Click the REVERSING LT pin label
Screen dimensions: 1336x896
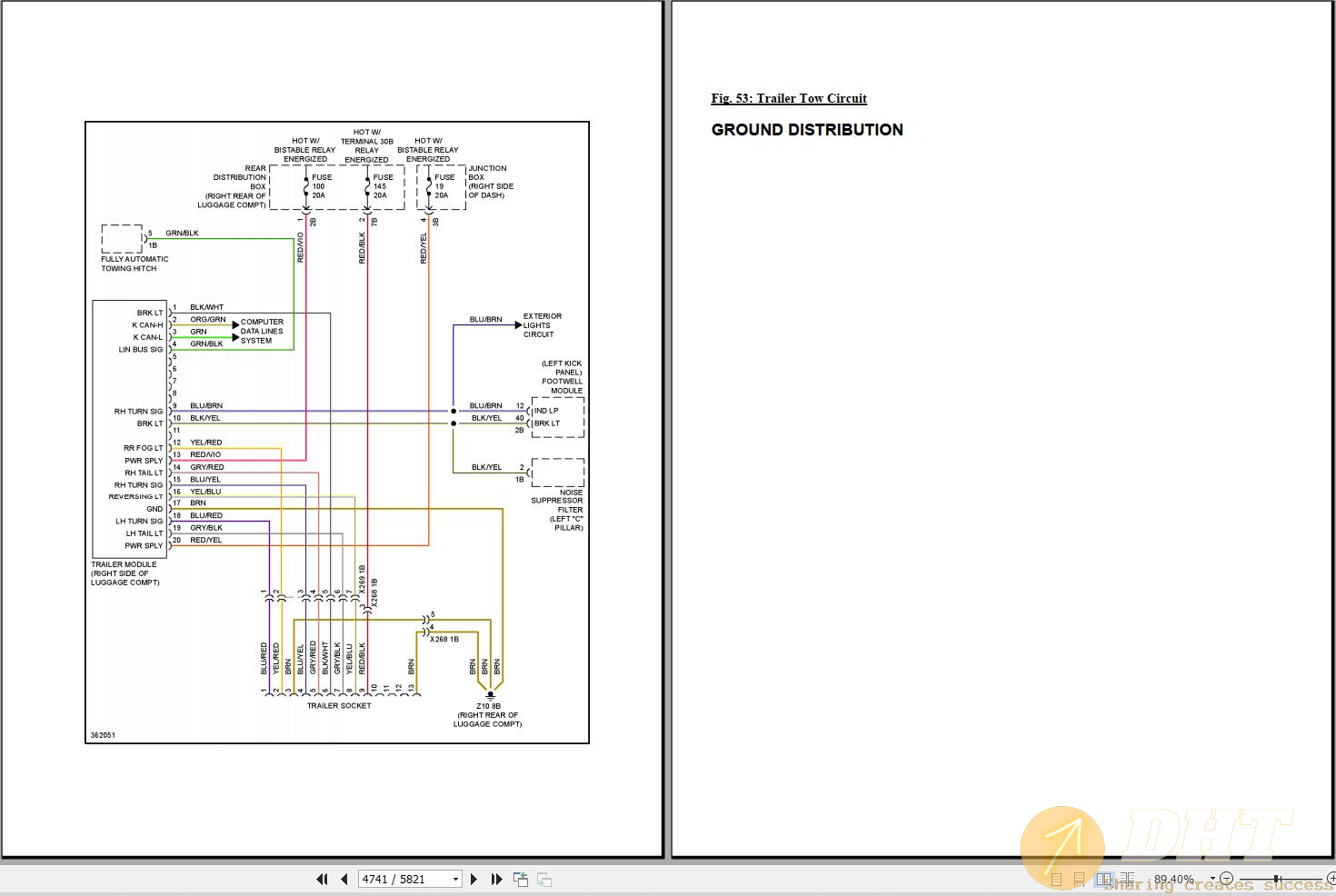[135, 497]
